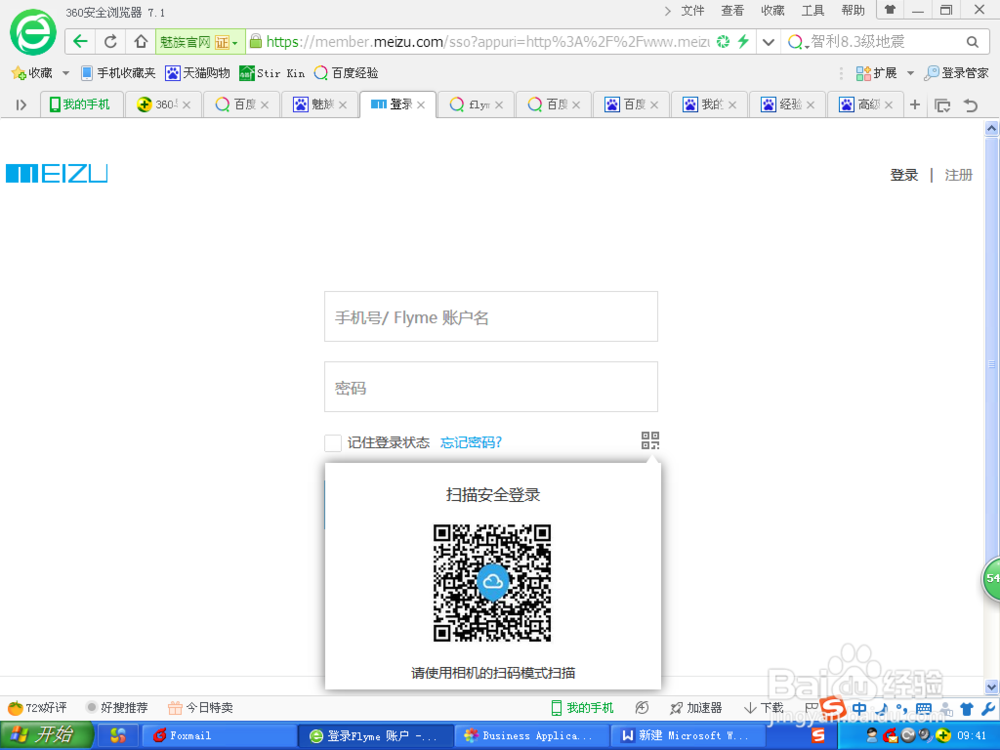Open the 工具 menu
The image size is (1000, 750).
[x=812, y=11]
